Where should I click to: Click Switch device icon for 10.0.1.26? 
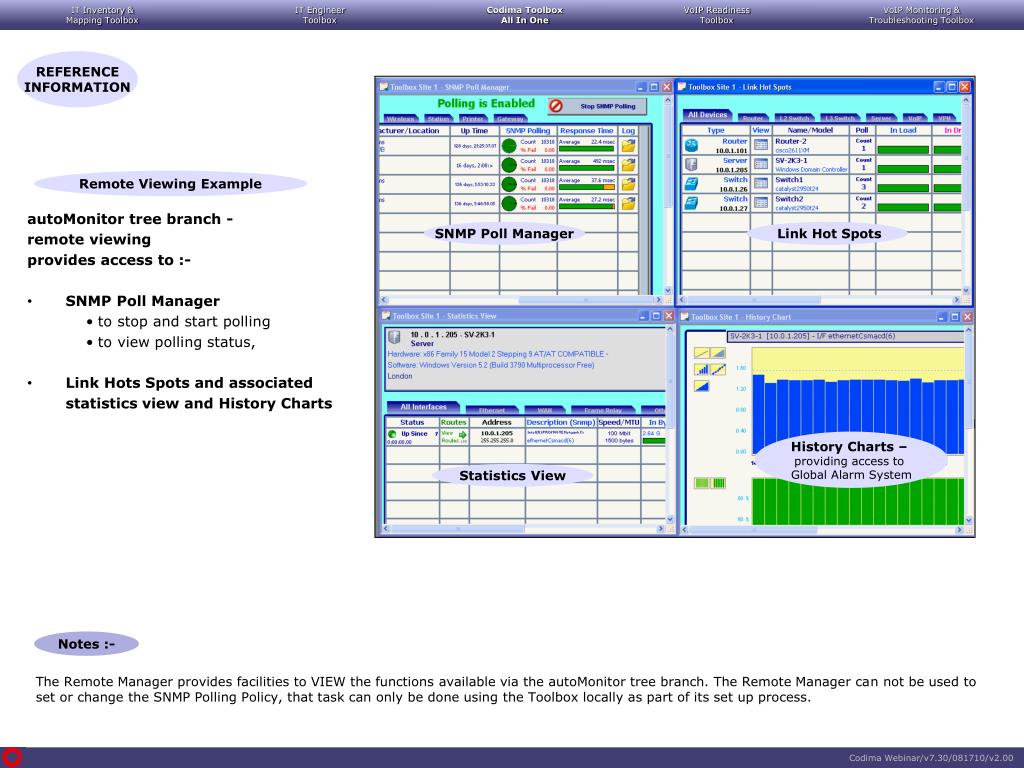[691, 184]
